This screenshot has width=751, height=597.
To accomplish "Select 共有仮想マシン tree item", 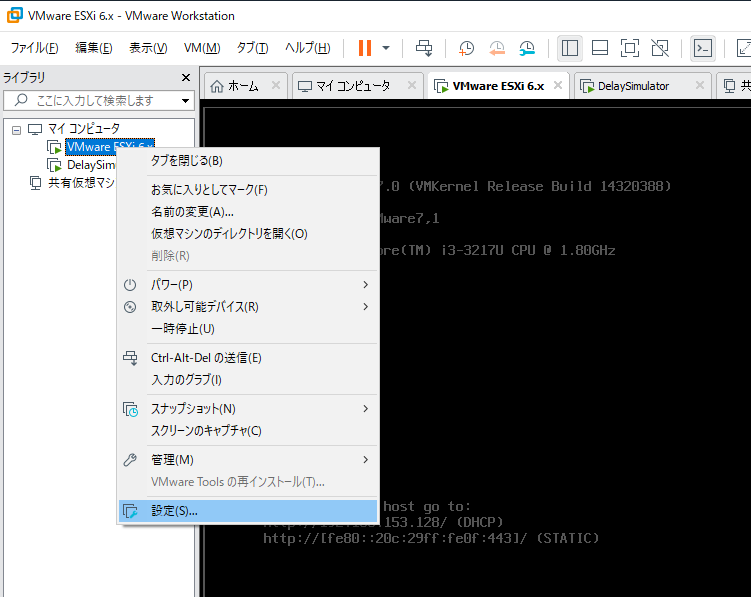I will [81, 183].
